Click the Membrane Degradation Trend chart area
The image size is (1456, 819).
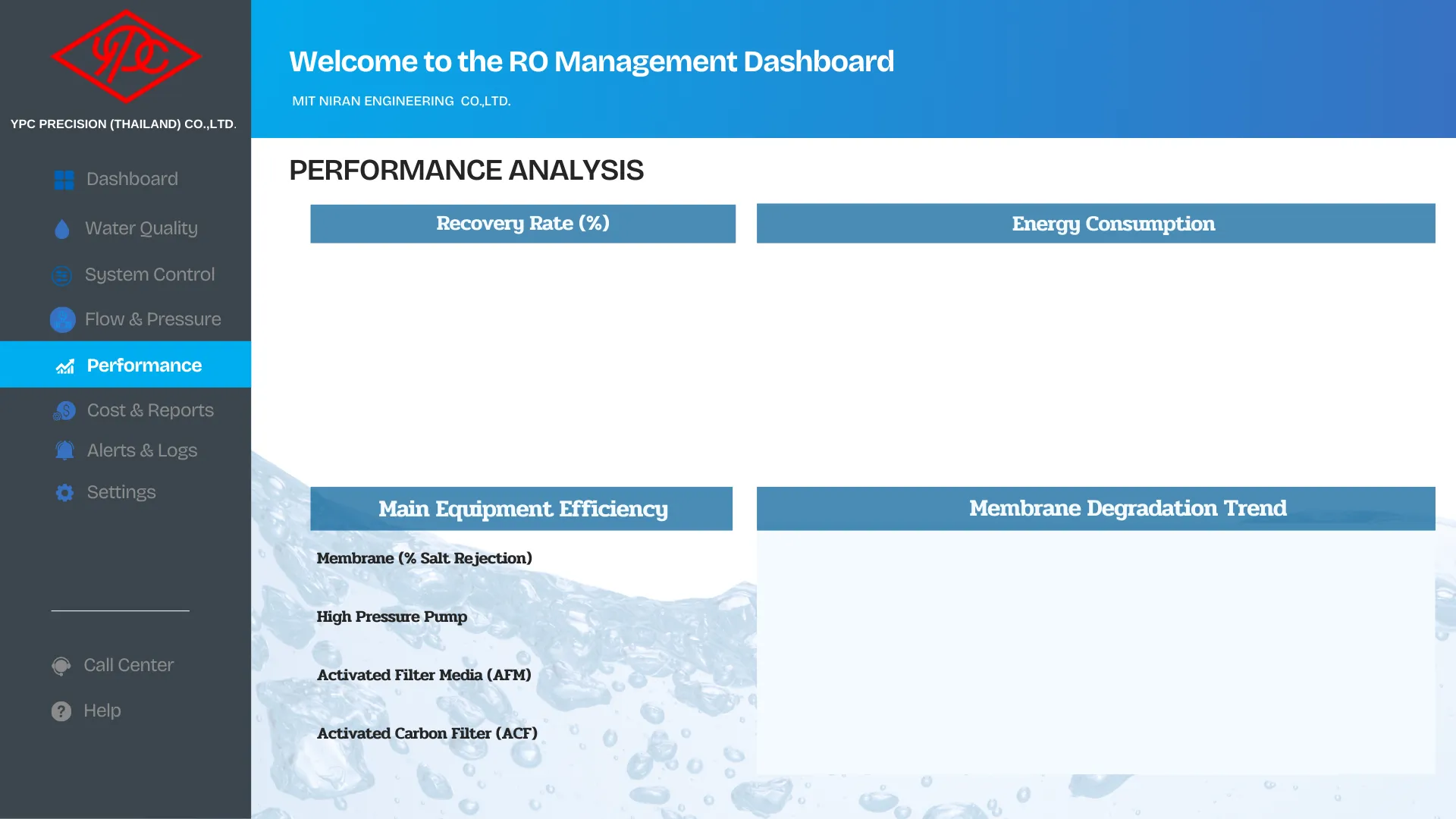click(1096, 652)
